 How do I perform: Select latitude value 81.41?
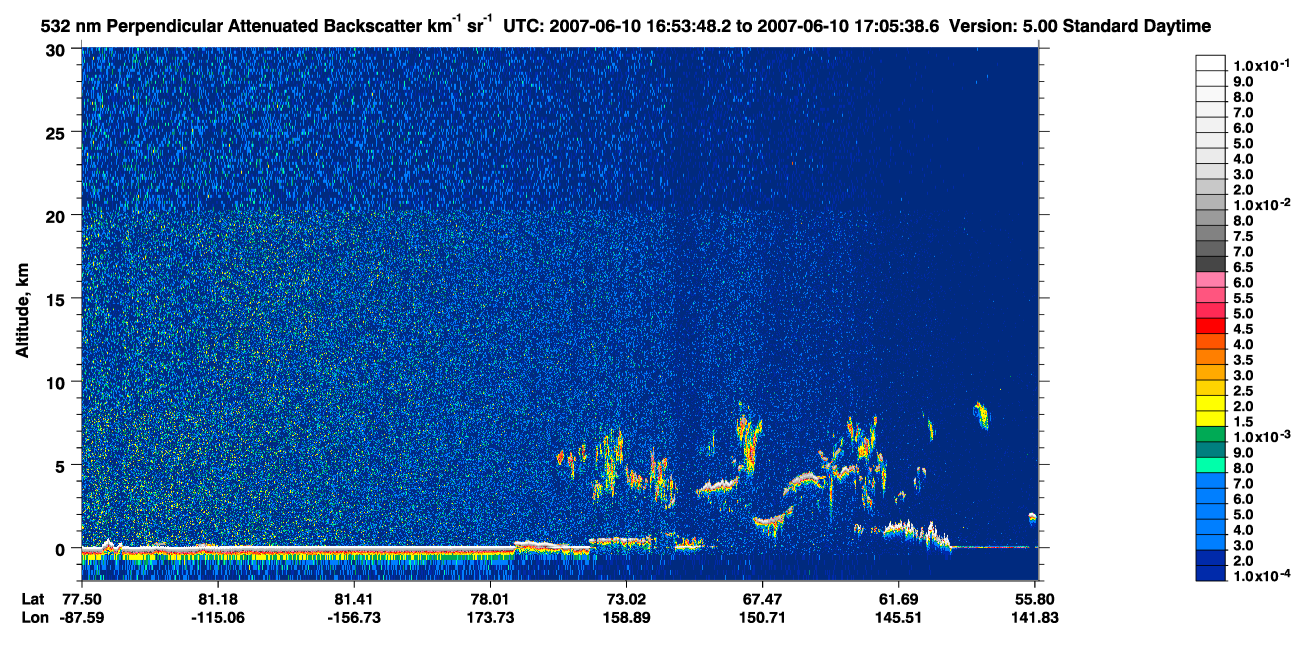tap(353, 598)
